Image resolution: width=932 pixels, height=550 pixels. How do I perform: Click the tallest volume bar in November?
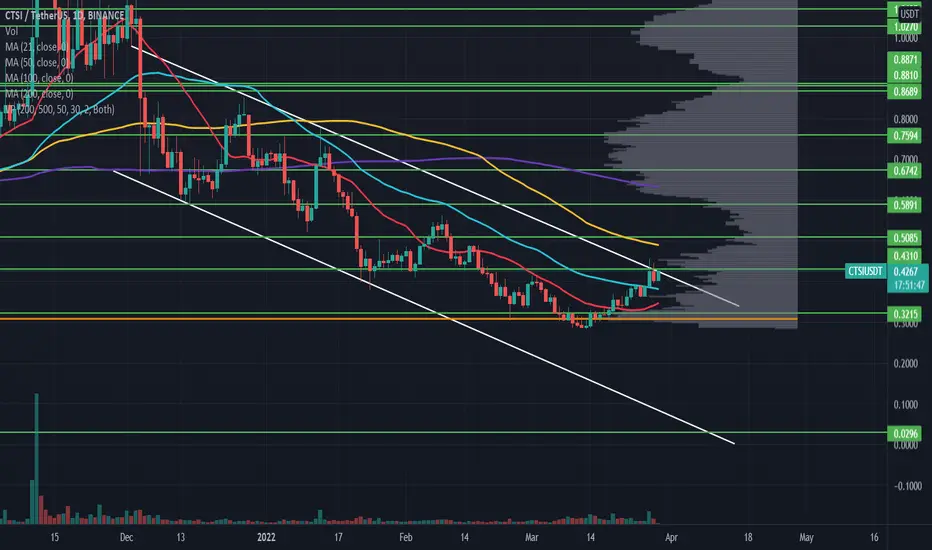(37, 458)
